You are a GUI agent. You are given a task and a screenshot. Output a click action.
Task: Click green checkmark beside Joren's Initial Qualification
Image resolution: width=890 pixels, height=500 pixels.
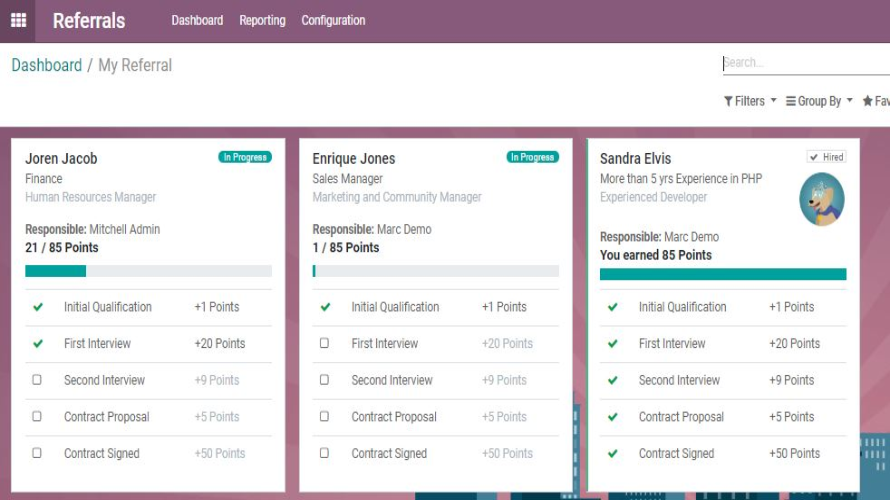38,307
